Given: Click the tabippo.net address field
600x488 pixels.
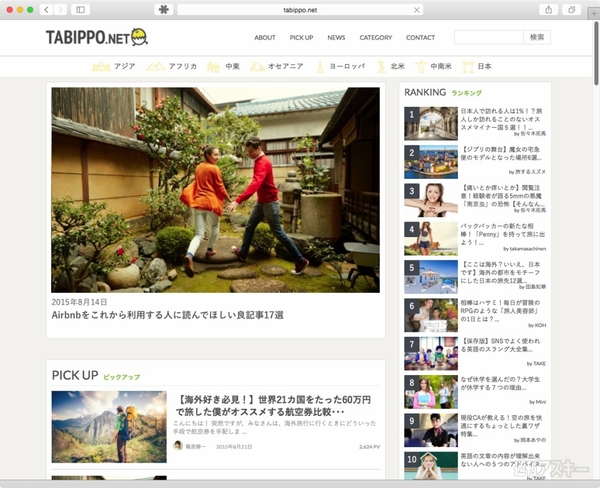Looking at the screenshot, I should click(300, 10).
